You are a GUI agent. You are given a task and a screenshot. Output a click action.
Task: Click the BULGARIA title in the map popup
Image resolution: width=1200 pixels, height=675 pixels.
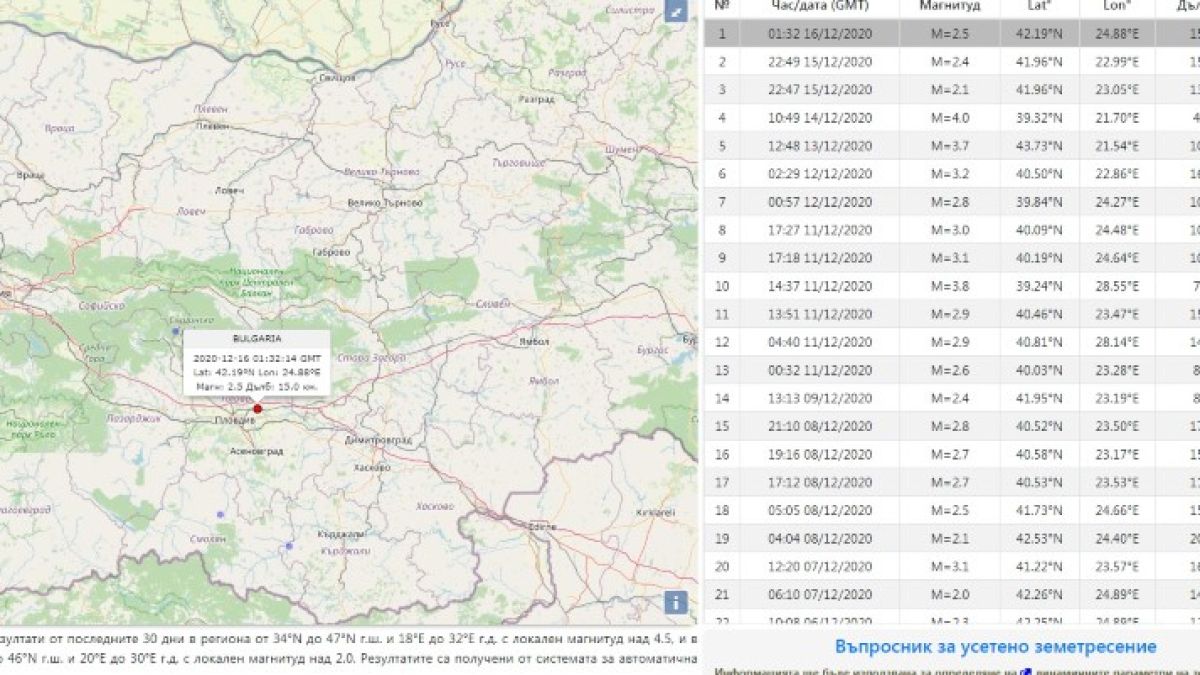257,338
